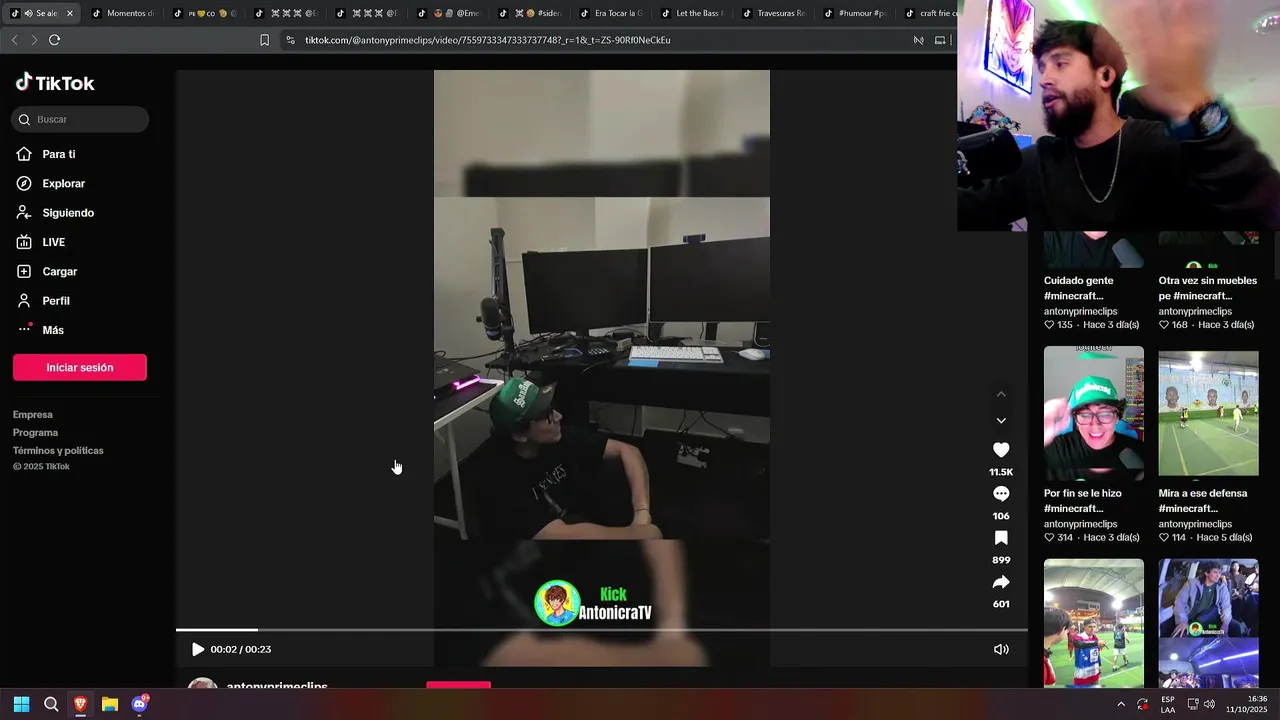1280x720 pixels.
Task: Click the '168' likes under Otra vez sin muebles
Action: pos(1180,324)
